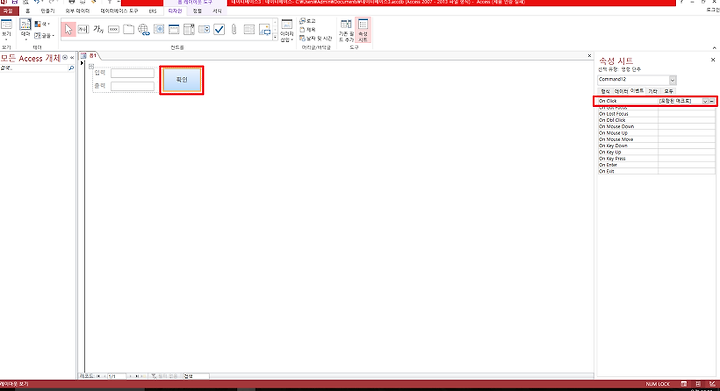Image resolution: width=720 pixels, height=391 pixels.
Task: Insert 날짜 및 시간 into the form
Action: [315, 39]
